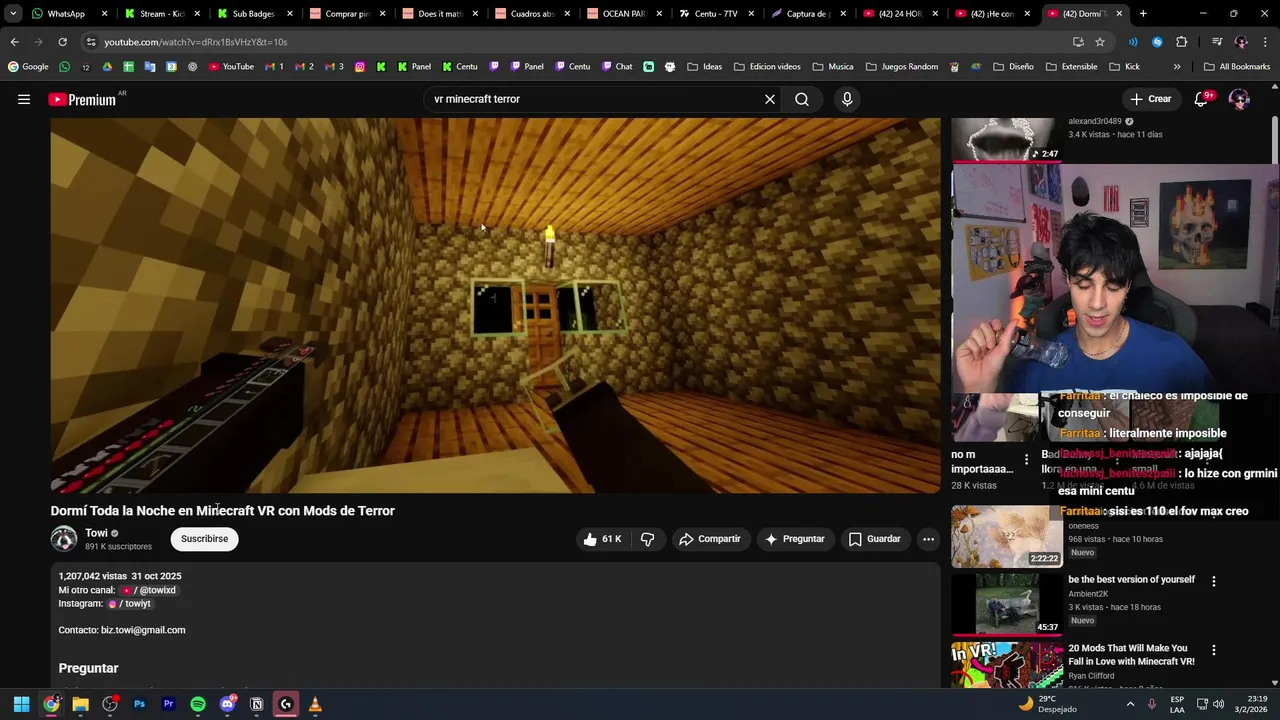Open towiyt Instagram link

129,604
